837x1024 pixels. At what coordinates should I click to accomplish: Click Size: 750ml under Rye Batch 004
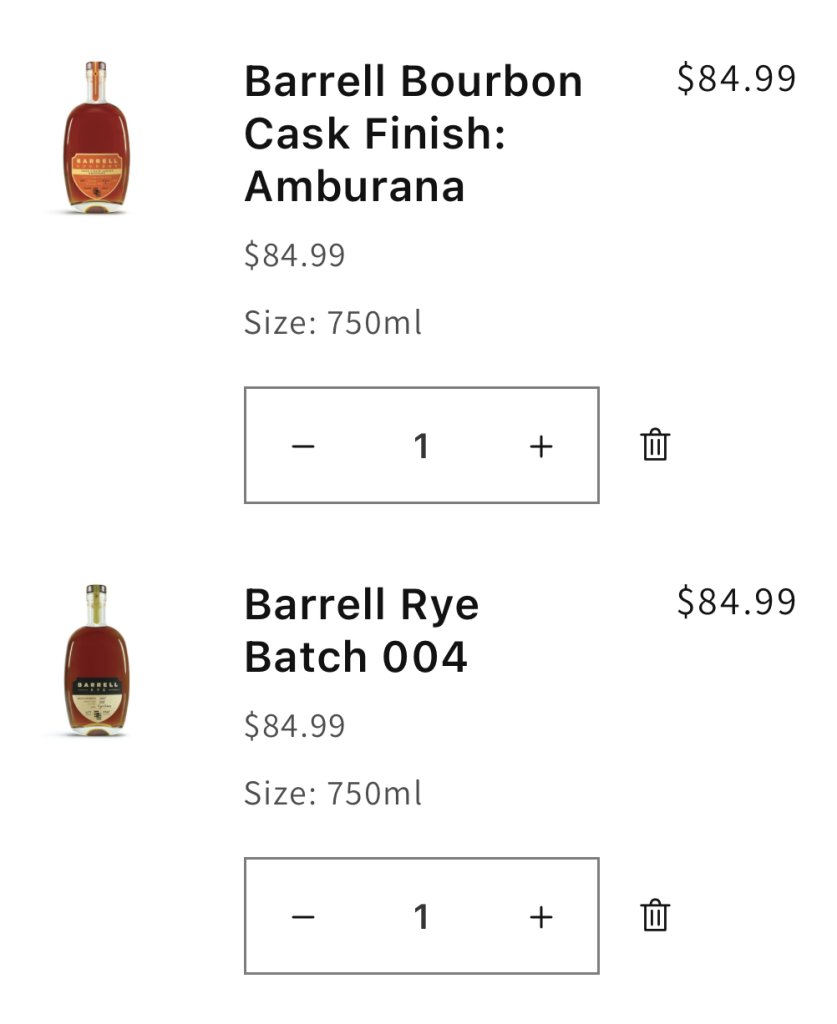[333, 793]
